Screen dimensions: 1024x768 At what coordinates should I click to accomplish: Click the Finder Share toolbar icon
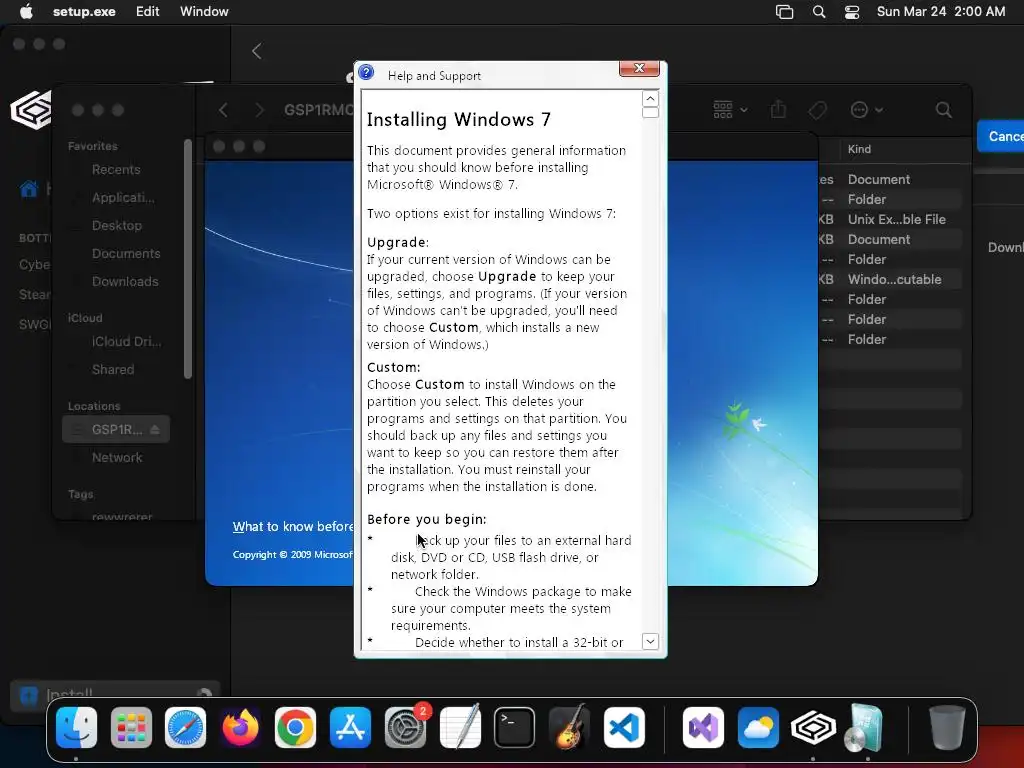click(x=778, y=109)
